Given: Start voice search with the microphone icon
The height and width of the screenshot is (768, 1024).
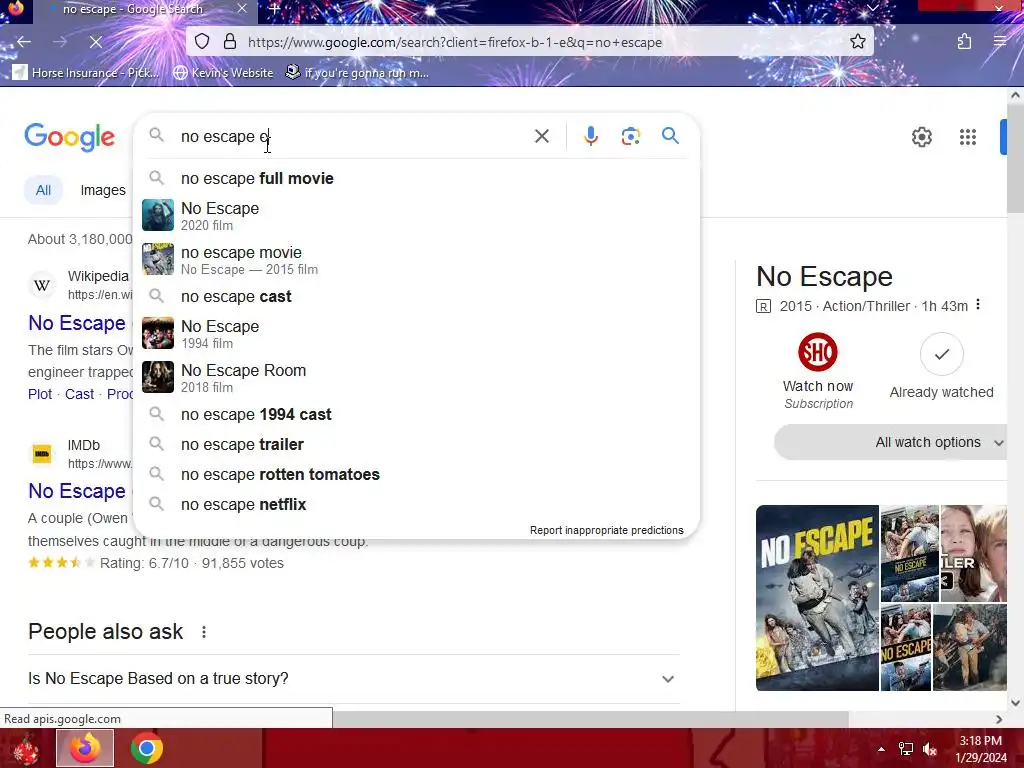Looking at the screenshot, I should tap(590, 136).
